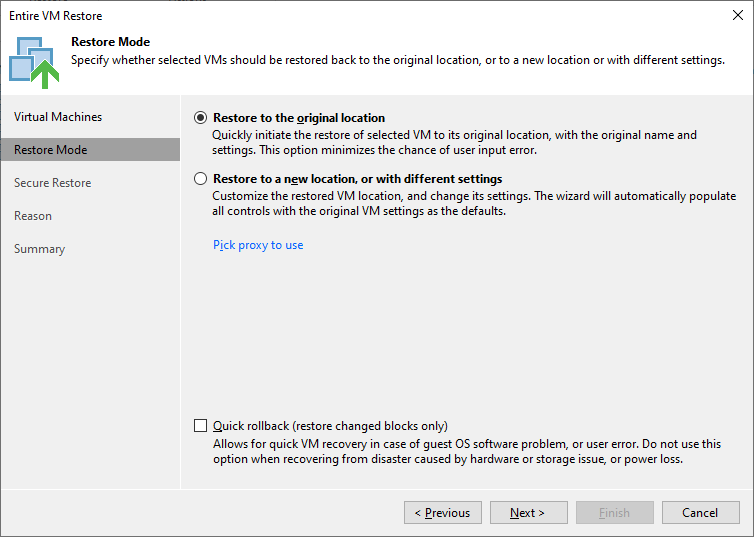Click the Restore to original location label
Viewport: 754px width, 537px height.
(299, 118)
